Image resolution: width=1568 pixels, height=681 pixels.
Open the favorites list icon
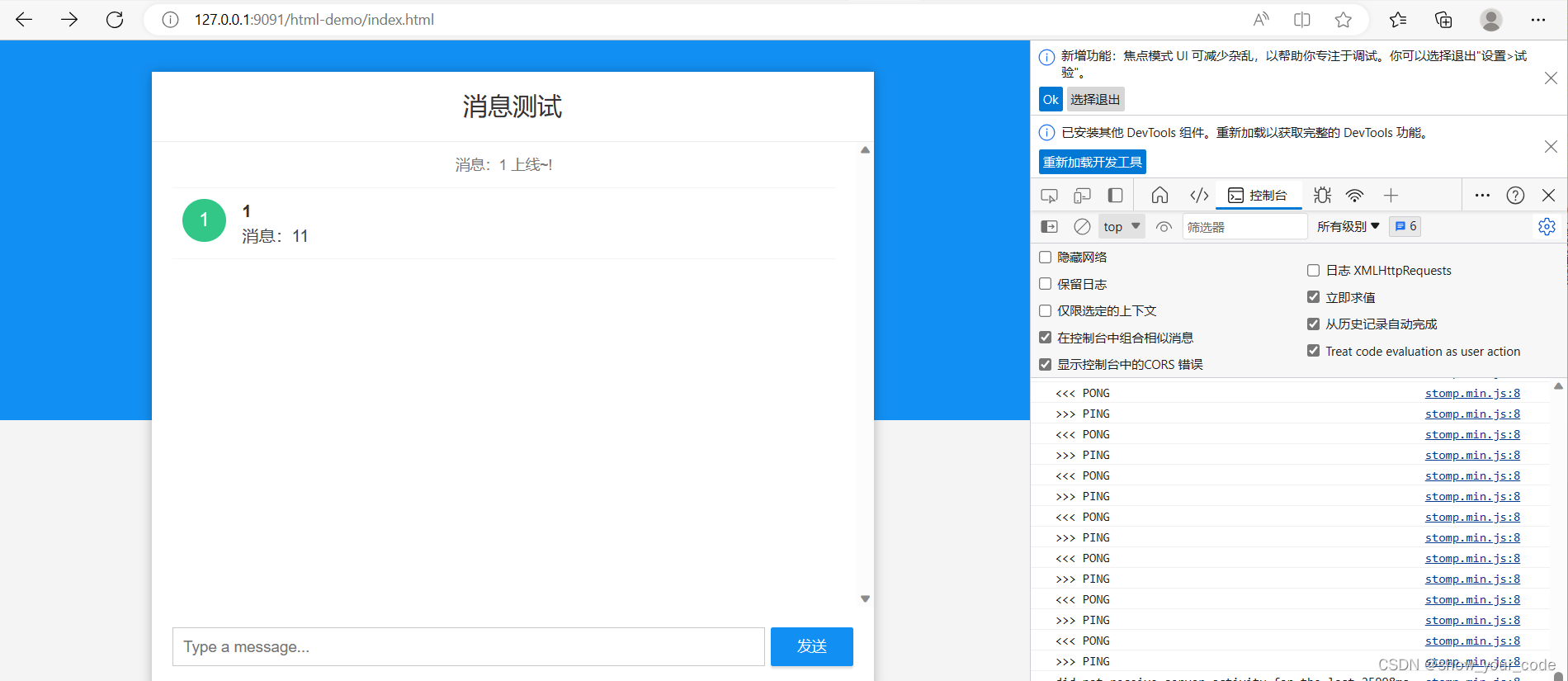[x=1398, y=20]
